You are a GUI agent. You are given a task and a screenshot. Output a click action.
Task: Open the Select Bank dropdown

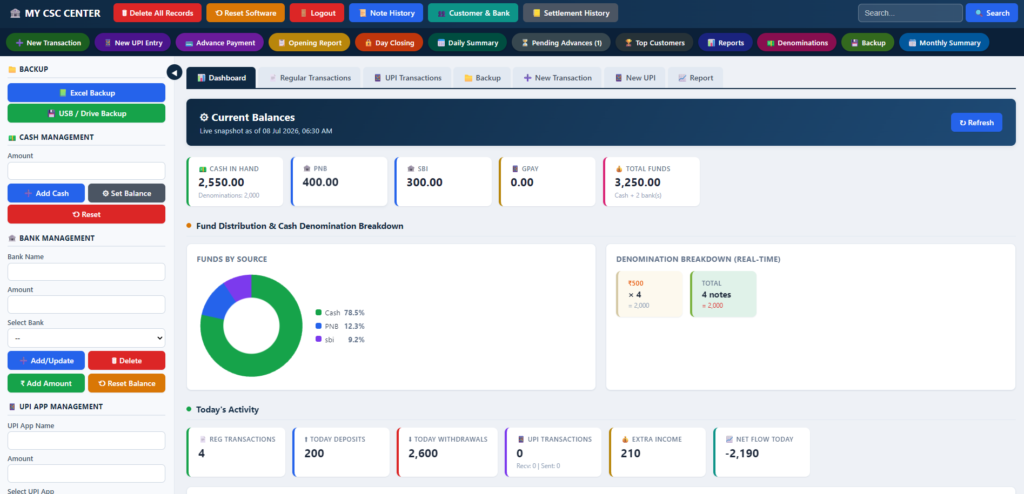click(86, 338)
